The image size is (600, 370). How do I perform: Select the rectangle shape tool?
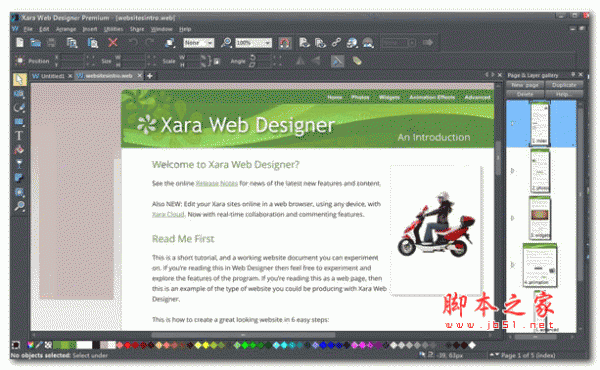click(x=19, y=122)
